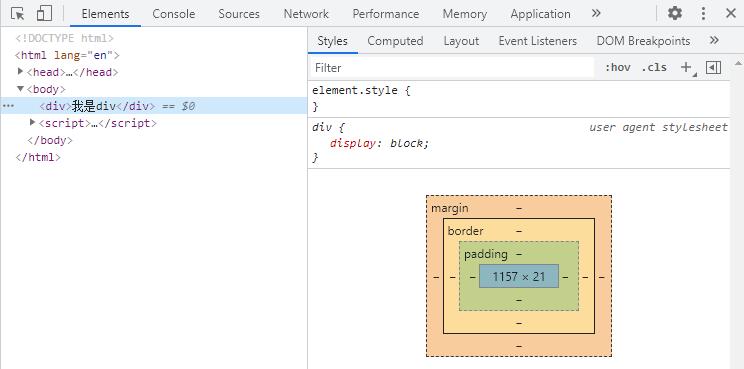744x369 pixels.
Task: Click the padding label in box model
Action: 486,254
